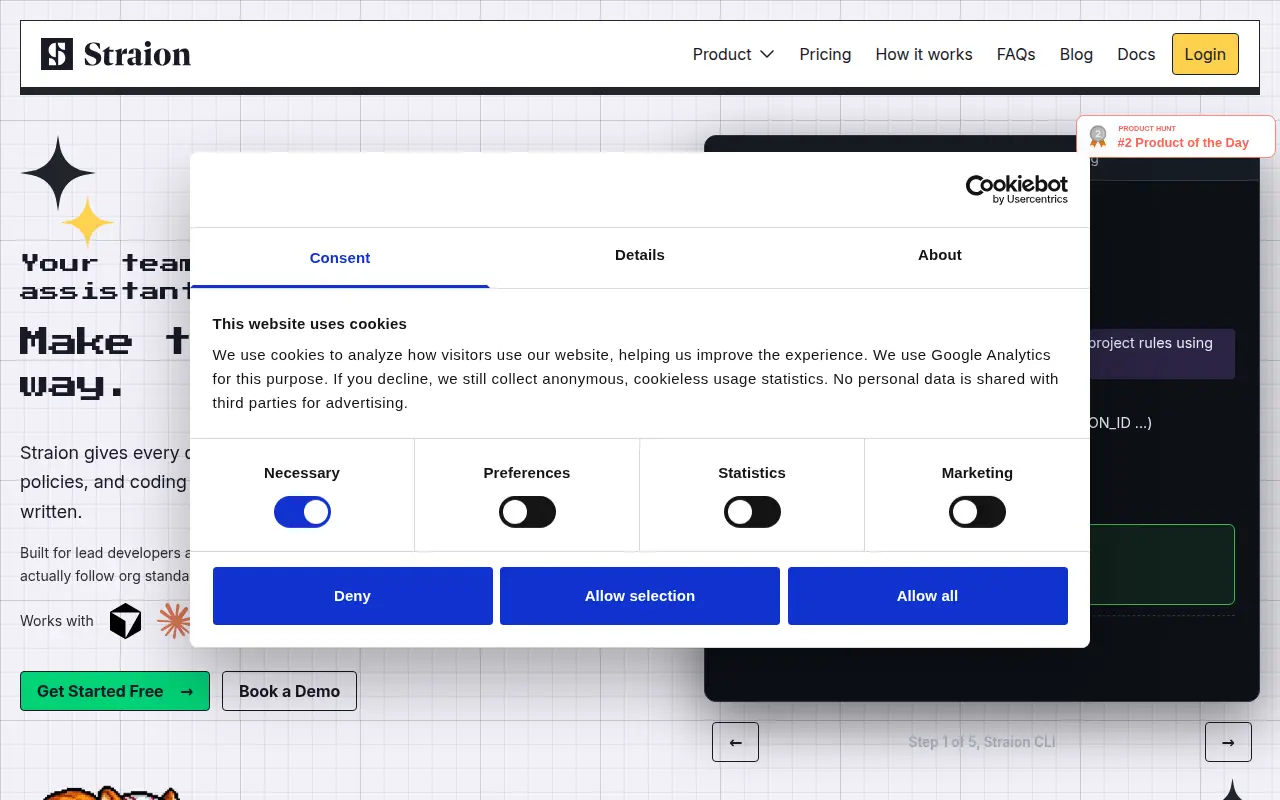The width and height of the screenshot is (1280, 800).
Task: Deny all cookies
Action: 353,596
